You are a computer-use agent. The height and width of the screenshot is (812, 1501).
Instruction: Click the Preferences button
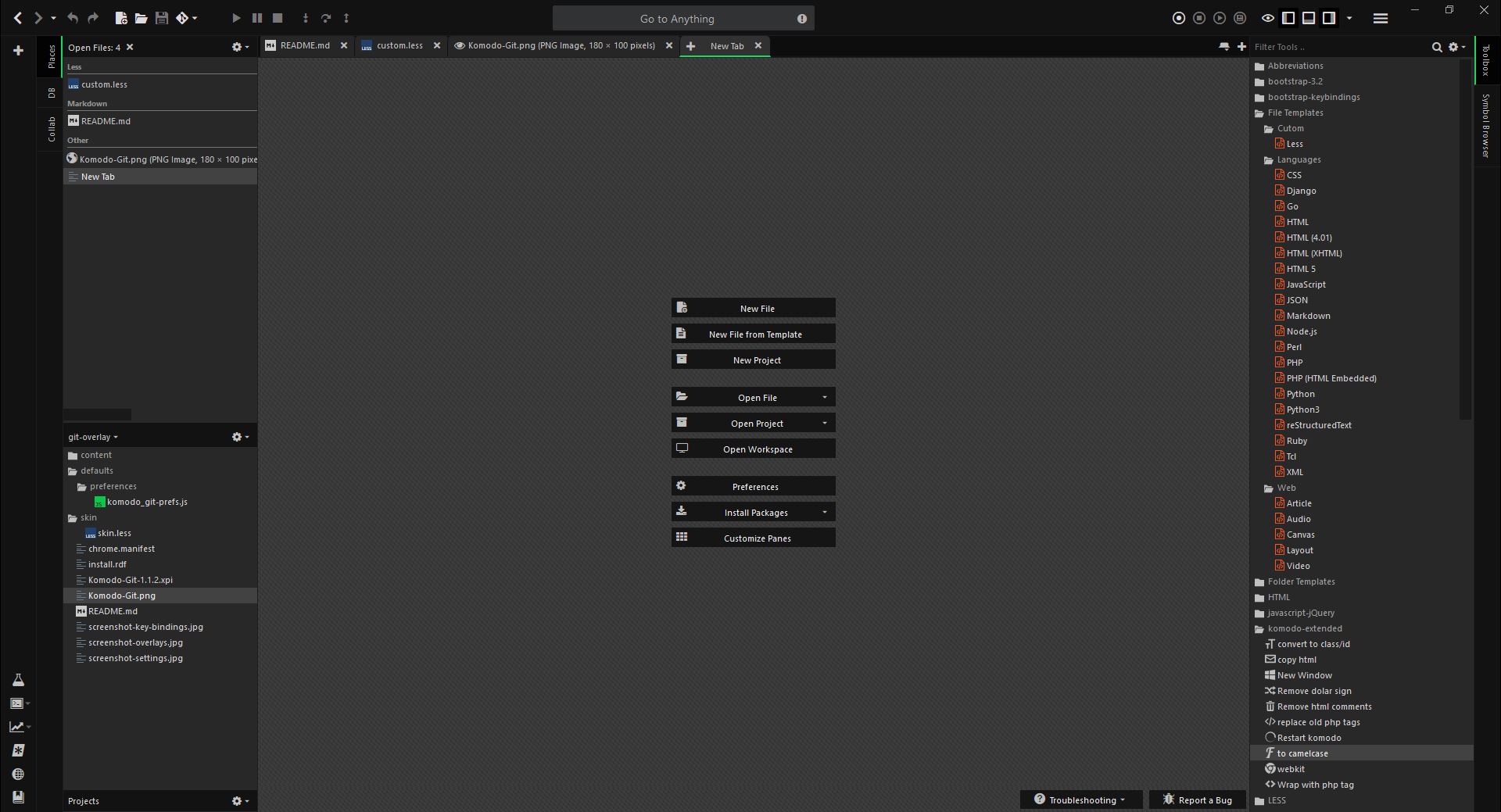(x=754, y=486)
